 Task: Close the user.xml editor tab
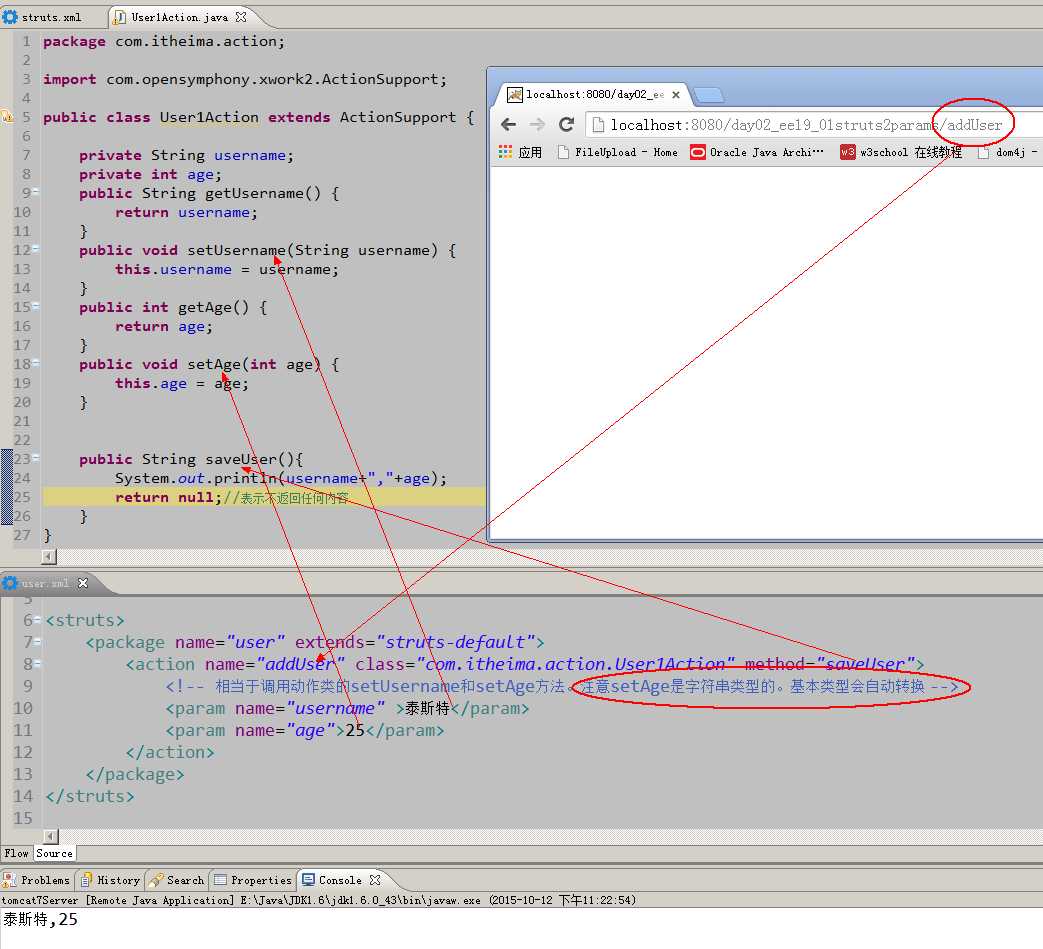[x=83, y=583]
